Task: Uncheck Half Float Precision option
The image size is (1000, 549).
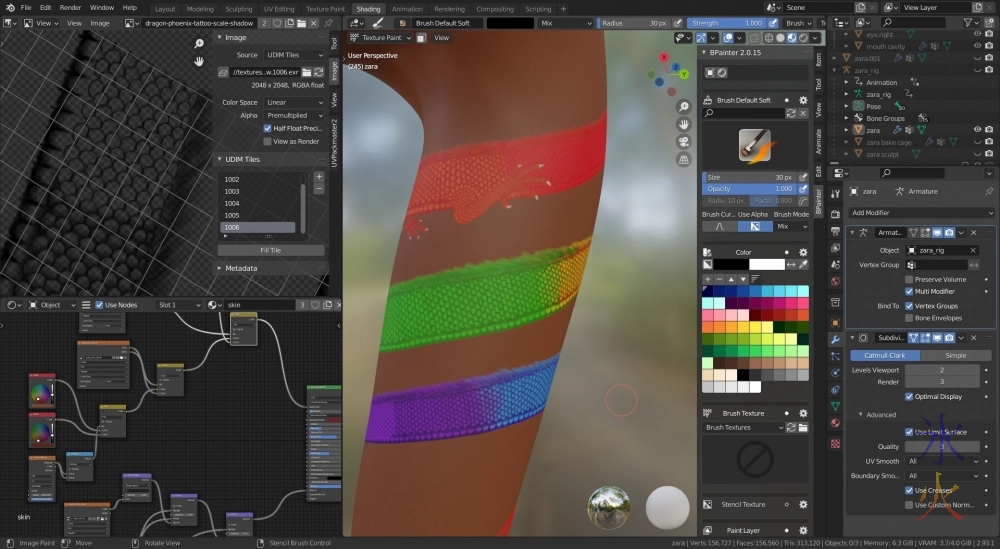Action: click(267, 128)
